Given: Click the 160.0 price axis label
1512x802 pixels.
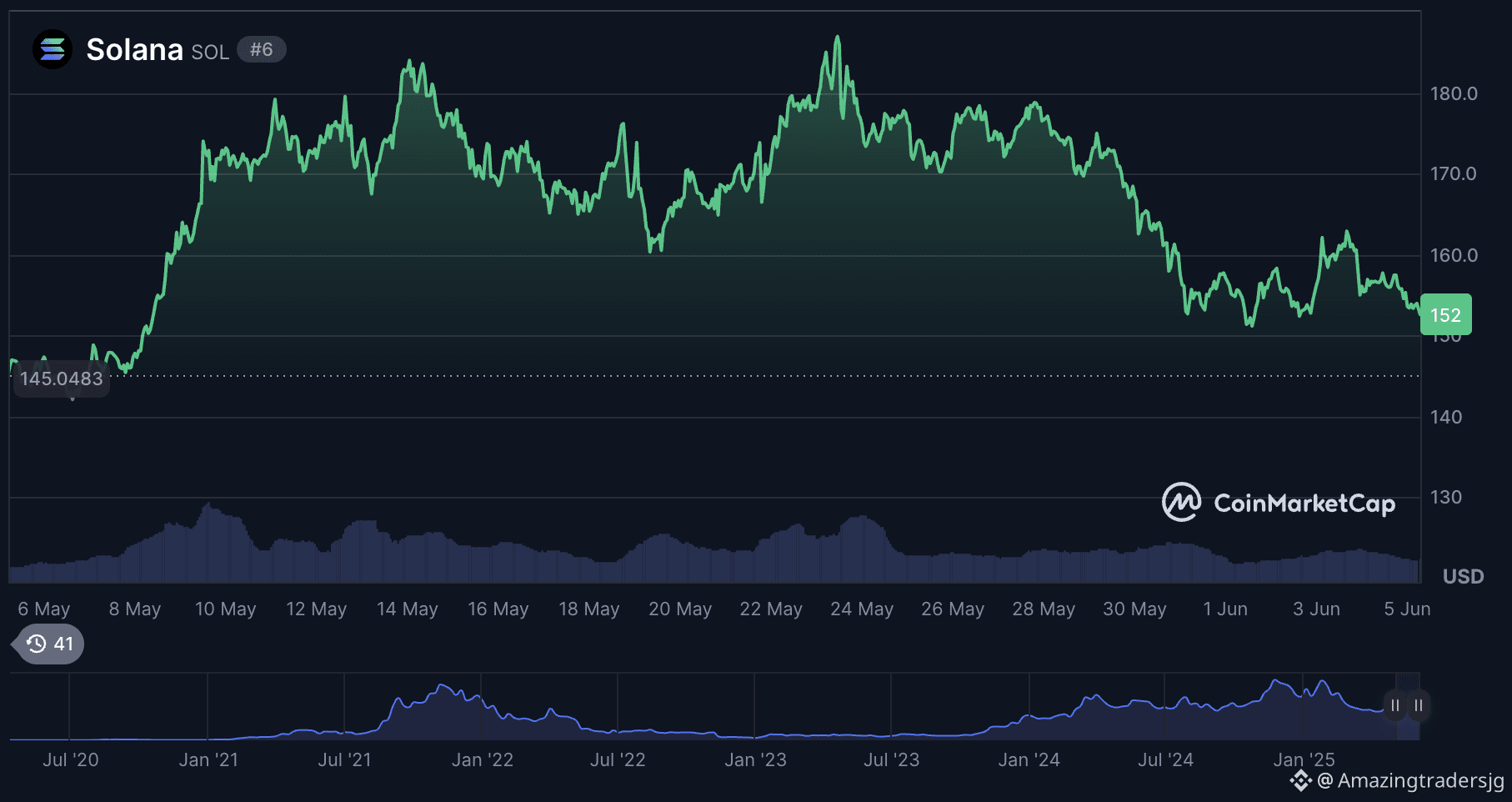Looking at the screenshot, I should (1454, 255).
